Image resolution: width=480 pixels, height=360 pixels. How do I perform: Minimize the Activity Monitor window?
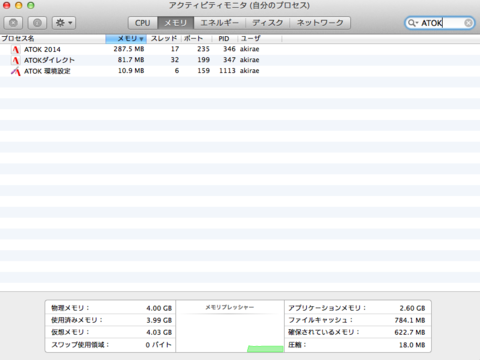19,5
